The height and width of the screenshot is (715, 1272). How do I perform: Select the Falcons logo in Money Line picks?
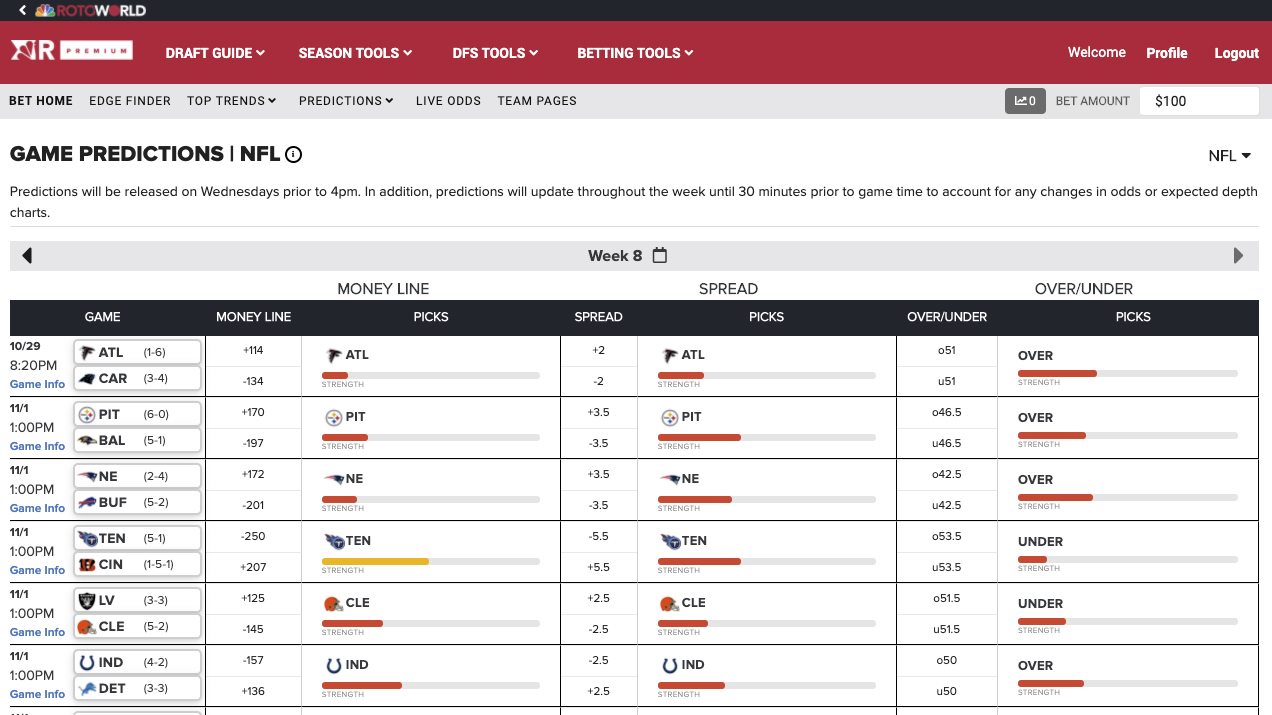pyautogui.click(x=334, y=355)
